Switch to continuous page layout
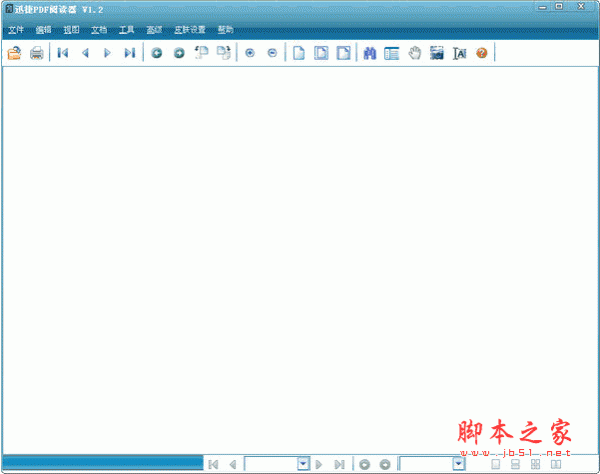 [x=515, y=464]
